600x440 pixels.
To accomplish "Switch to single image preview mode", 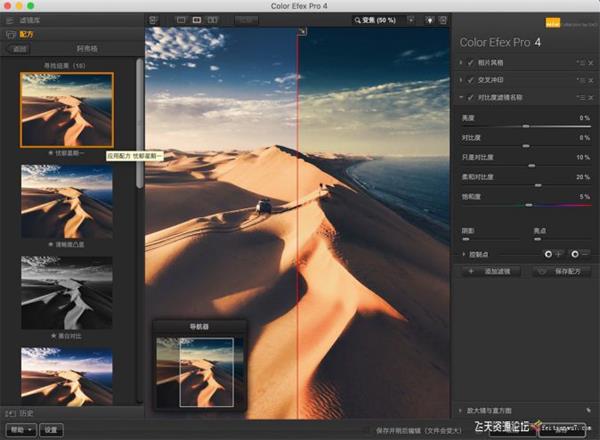I will pyautogui.click(x=182, y=19).
